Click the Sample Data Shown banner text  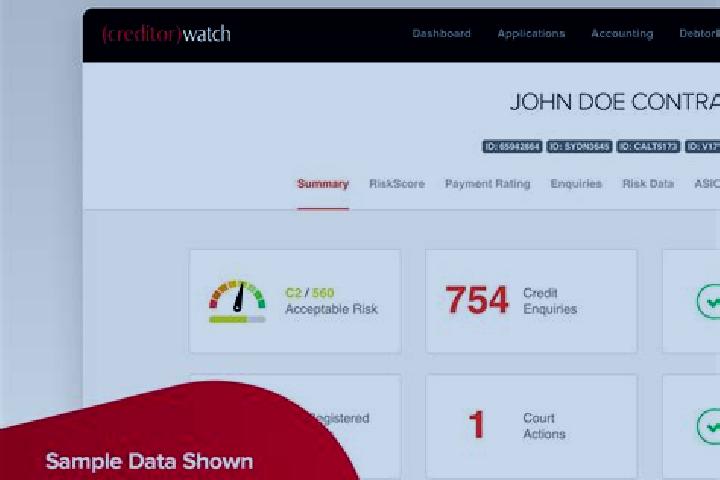[x=149, y=461]
